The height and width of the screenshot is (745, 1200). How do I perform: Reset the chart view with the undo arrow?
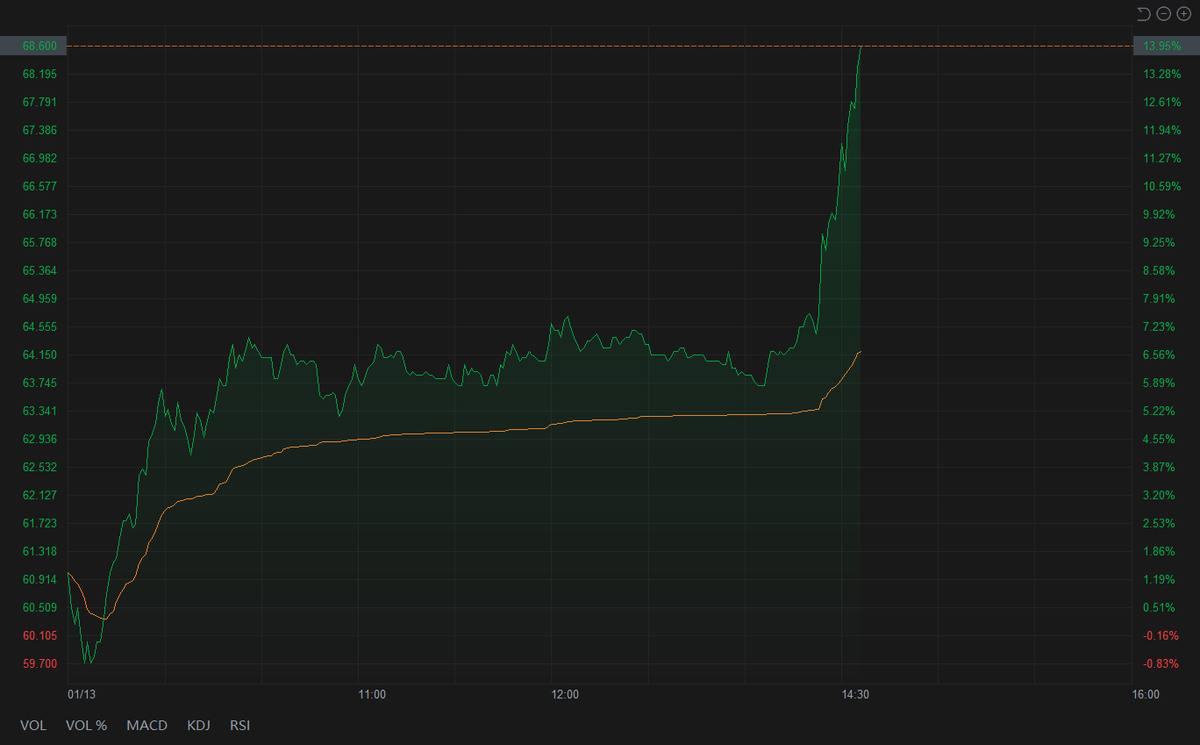point(1144,13)
